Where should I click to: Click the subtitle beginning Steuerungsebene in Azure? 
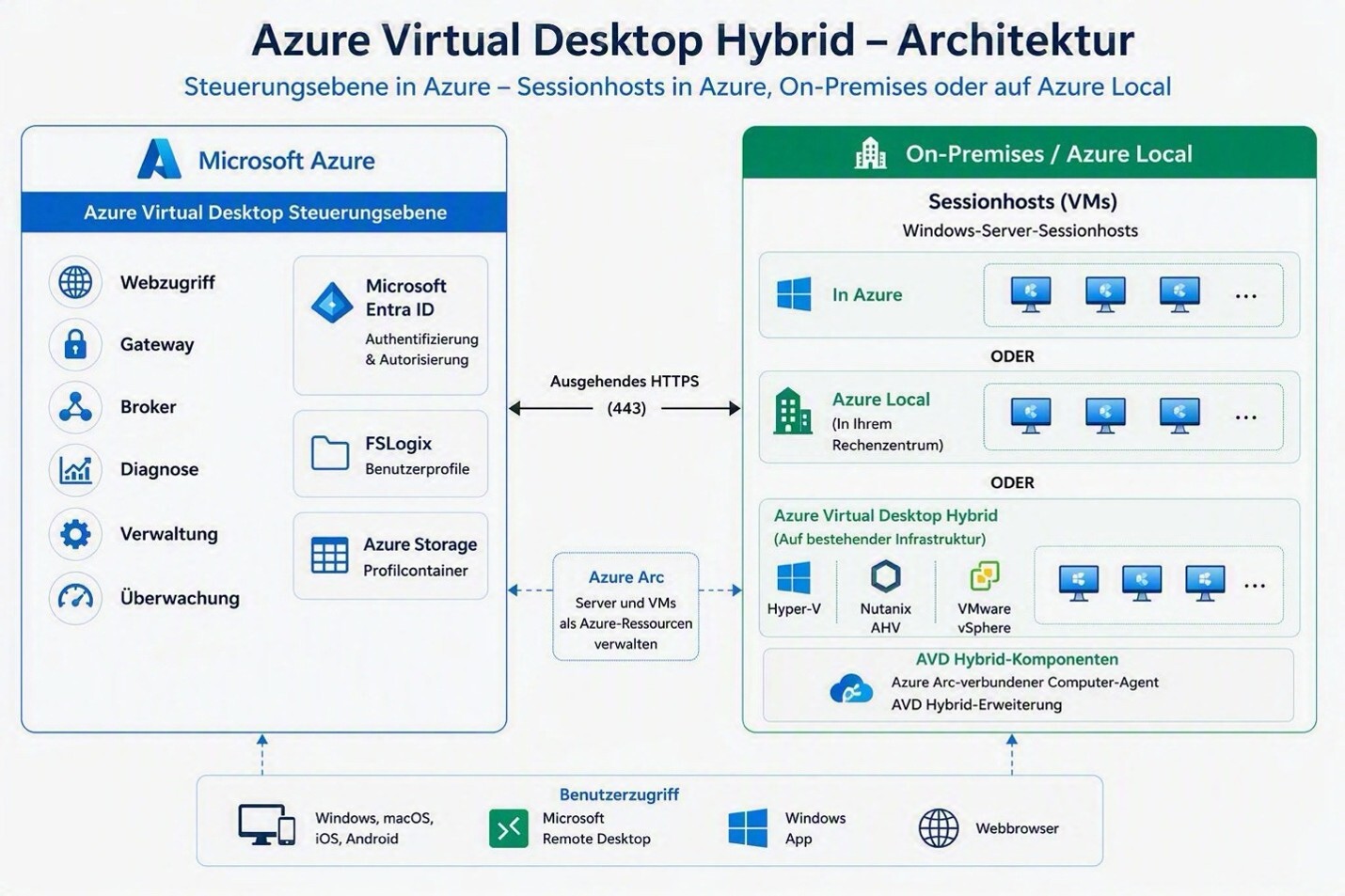tap(677, 86)
